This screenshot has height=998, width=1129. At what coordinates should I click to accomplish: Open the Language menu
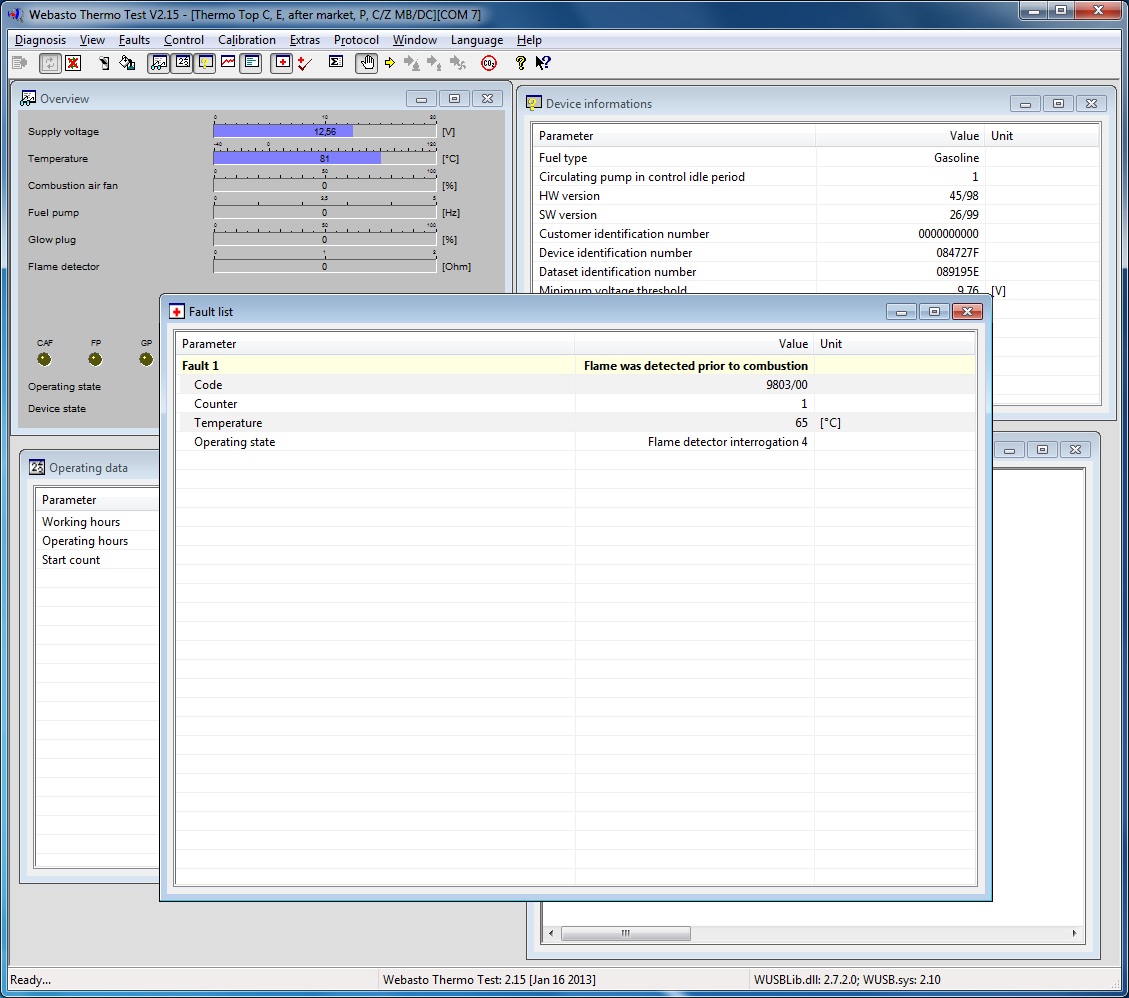(477, 40)
